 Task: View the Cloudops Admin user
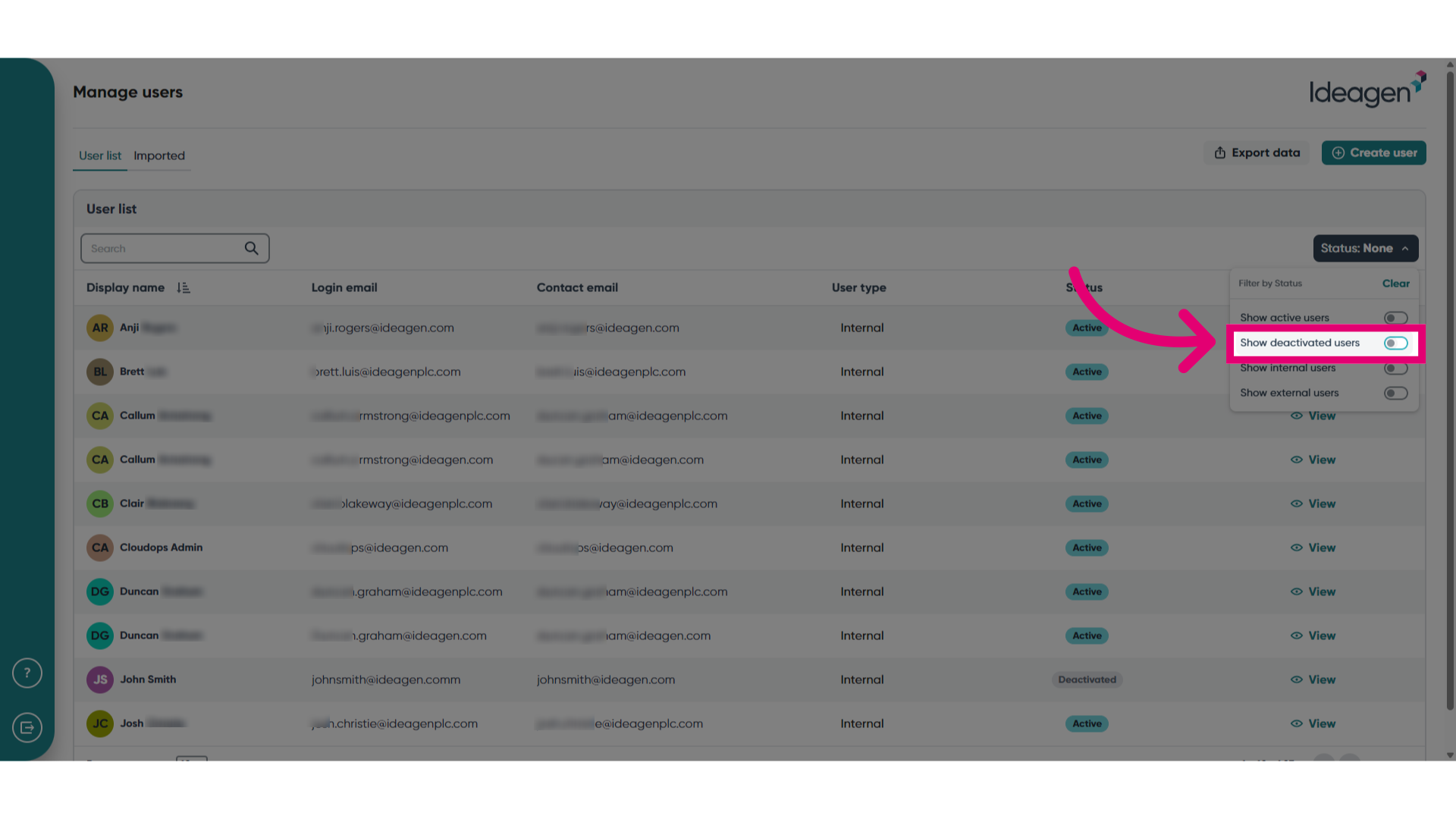tap(1313, 548)
